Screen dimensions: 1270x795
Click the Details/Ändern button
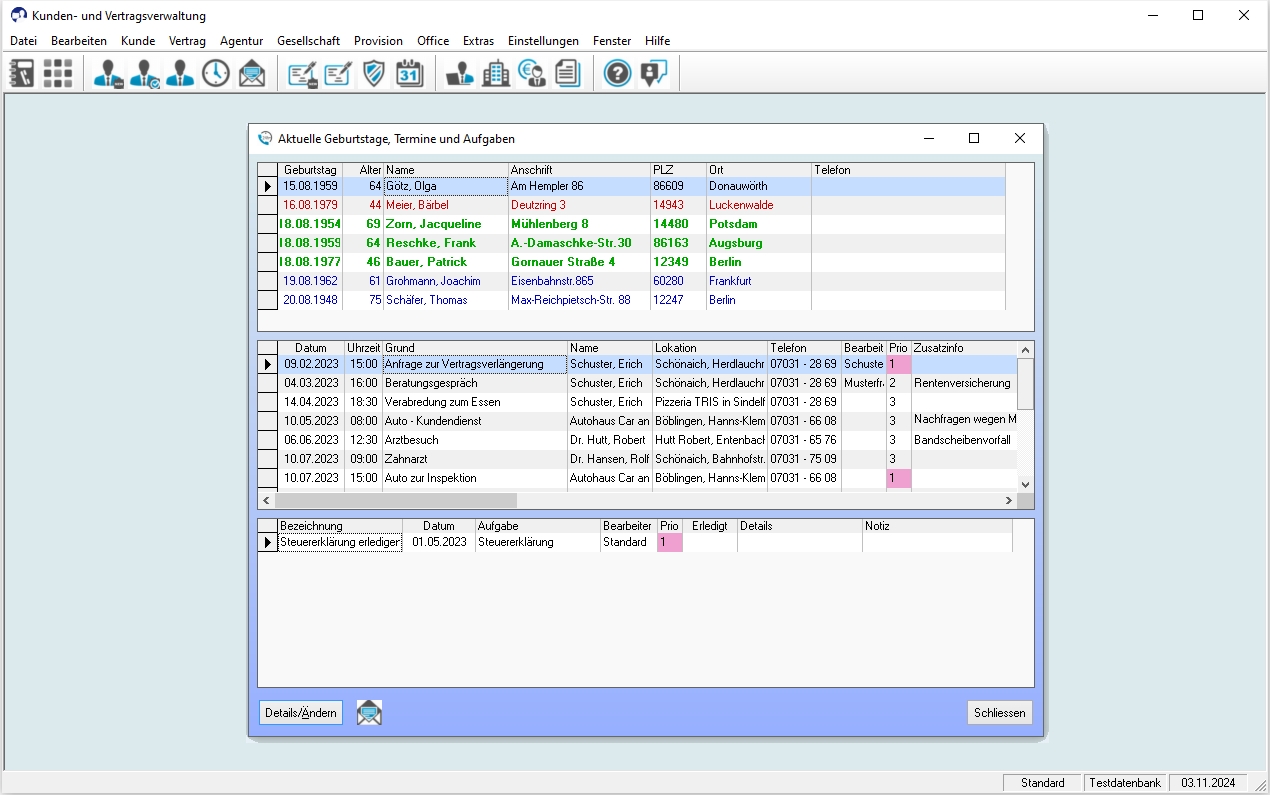tap(301, 712)
